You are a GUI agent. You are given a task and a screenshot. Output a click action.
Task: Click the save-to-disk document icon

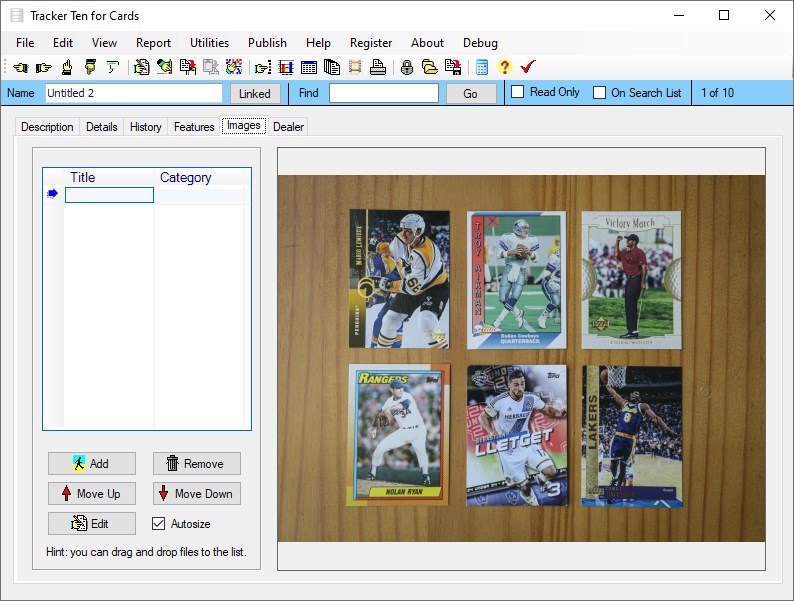pyautogui.click(x=453, y=67)
